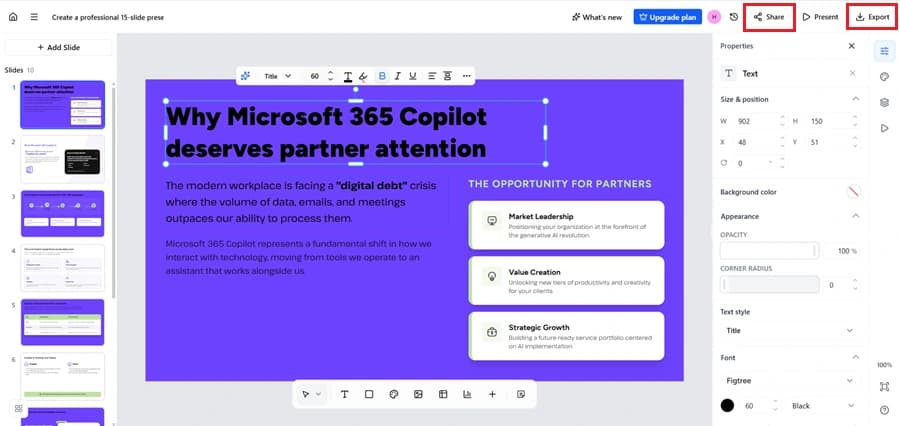Click Export button
The height and width of the screenshot is (426, 900).
872,17
